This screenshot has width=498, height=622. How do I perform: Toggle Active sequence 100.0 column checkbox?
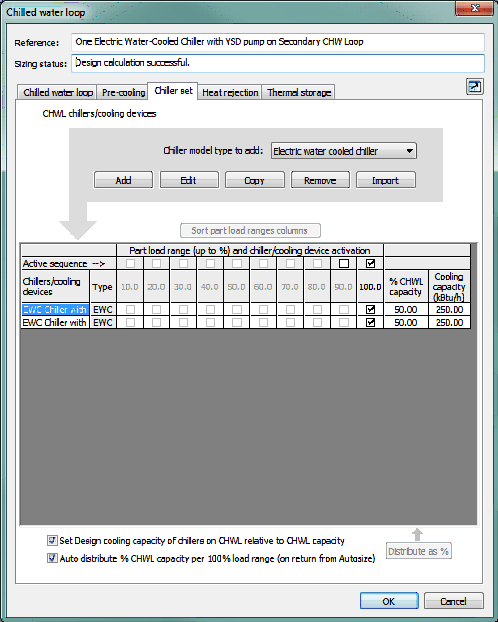371,263
